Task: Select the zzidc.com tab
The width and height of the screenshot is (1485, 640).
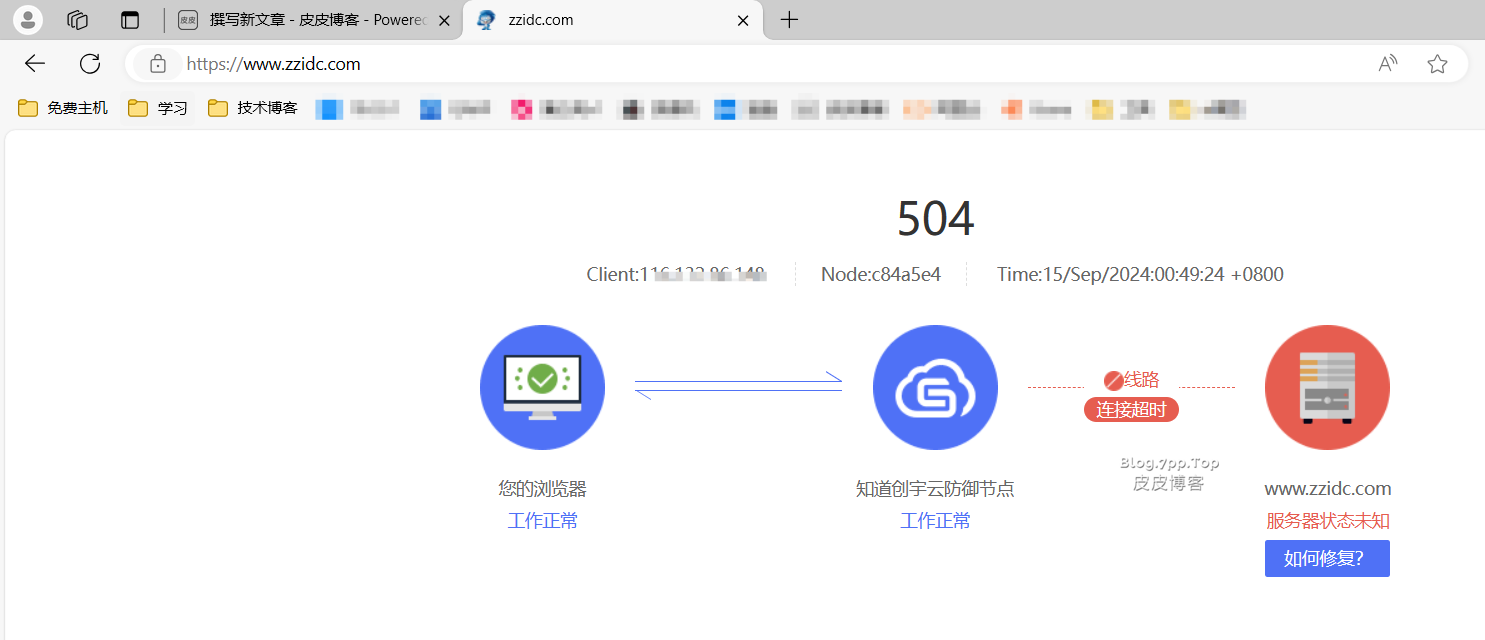Action: click(x=614, y=20)
